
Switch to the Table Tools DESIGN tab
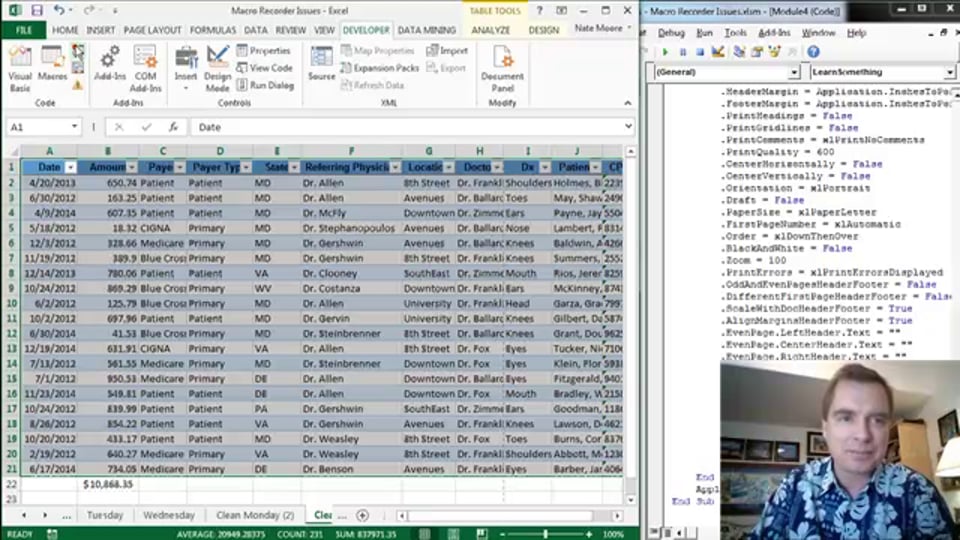pyautogui.click(x=544, y=30)
